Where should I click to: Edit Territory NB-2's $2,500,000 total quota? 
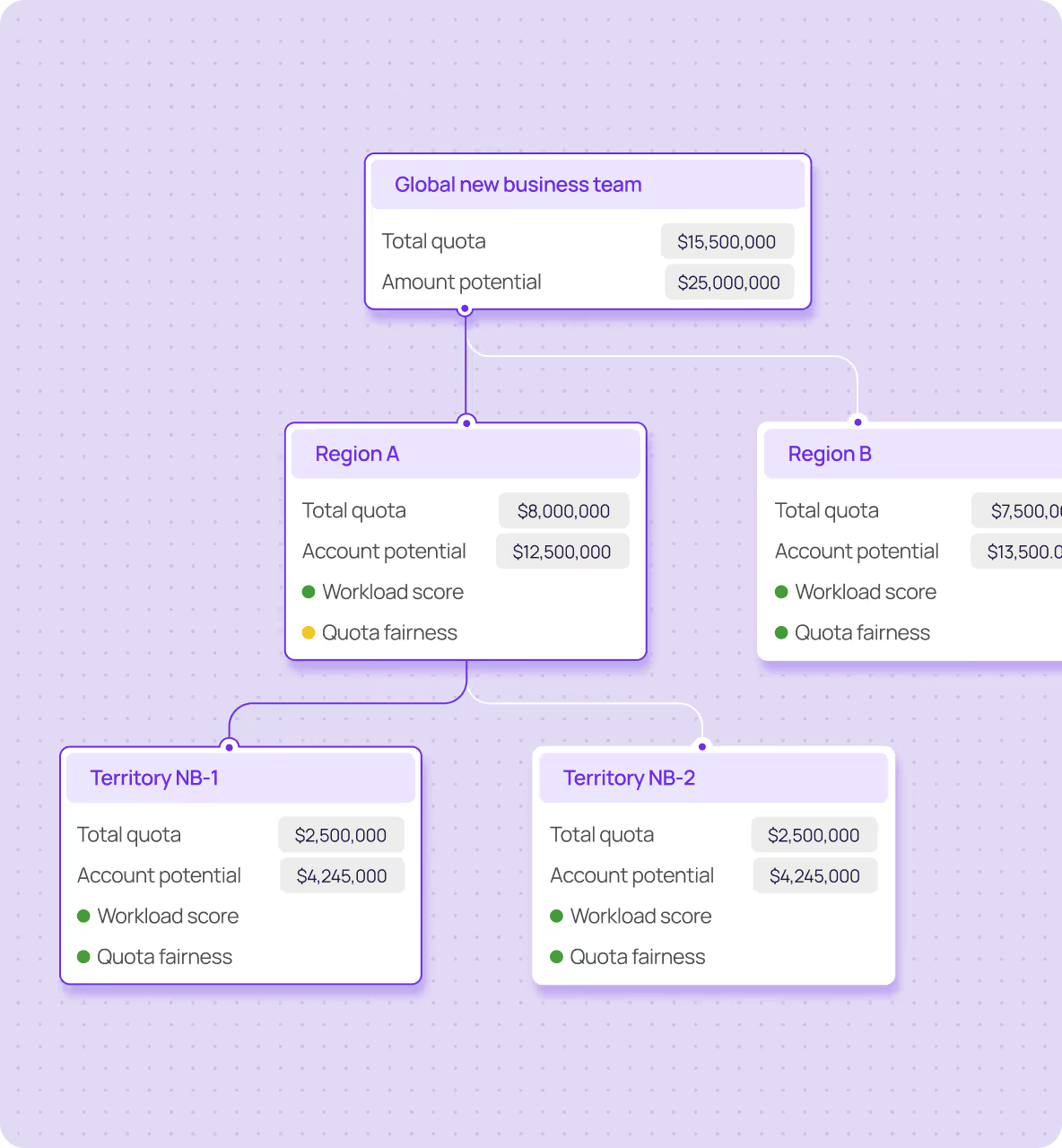coord(814,835)
